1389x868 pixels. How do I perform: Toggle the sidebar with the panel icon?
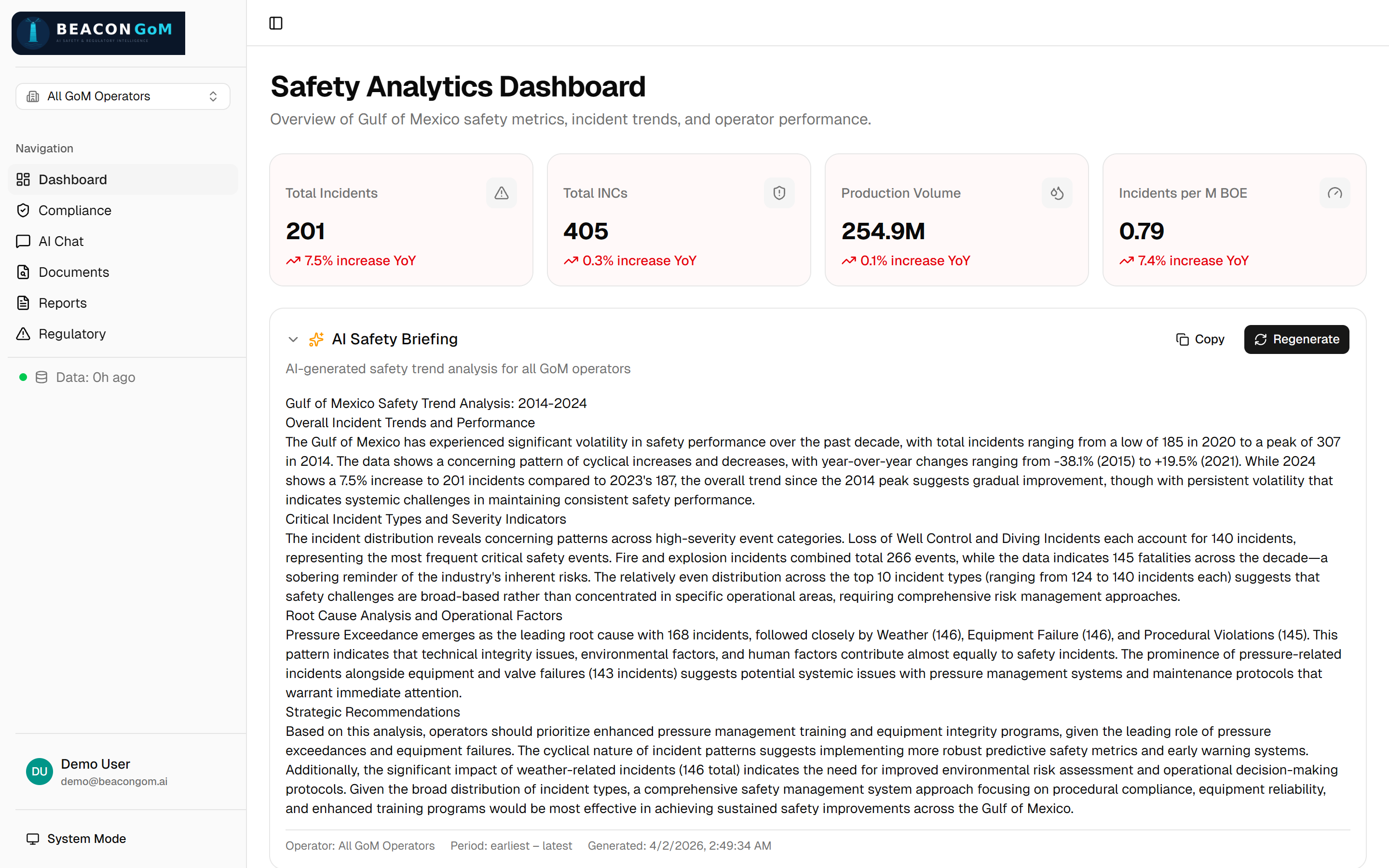tap(276, 23)
